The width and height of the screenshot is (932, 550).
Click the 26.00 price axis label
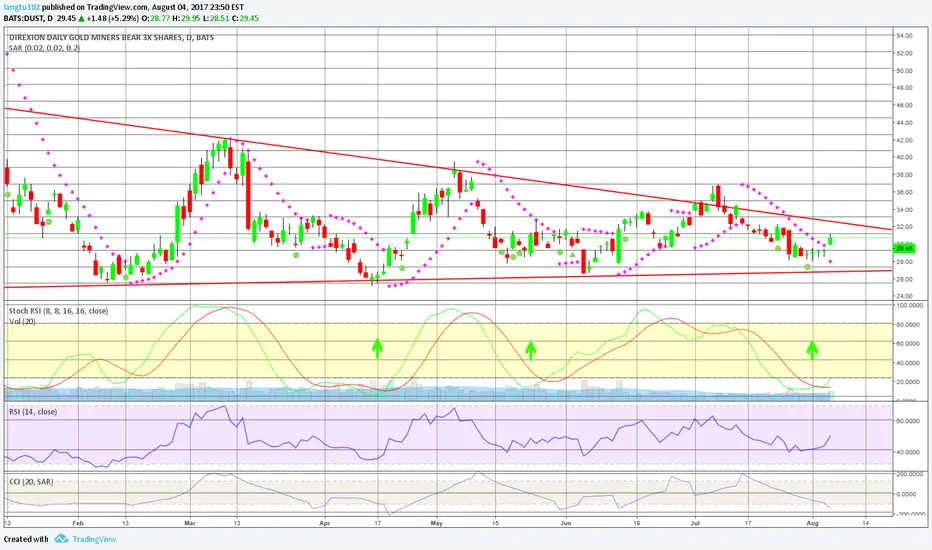[x=904, y=279]
